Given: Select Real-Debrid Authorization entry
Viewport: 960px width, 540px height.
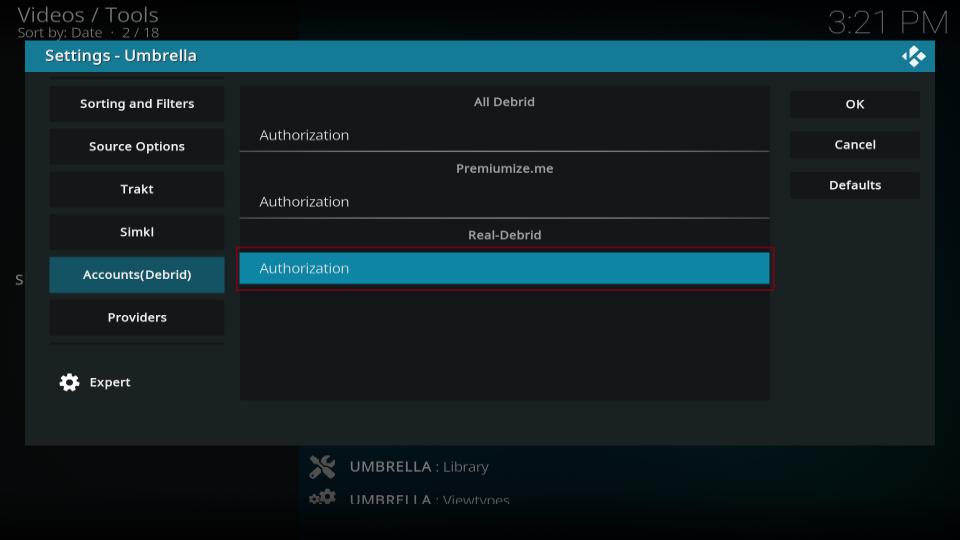Looking at the screenshot, I should click(x=504, y=268).
